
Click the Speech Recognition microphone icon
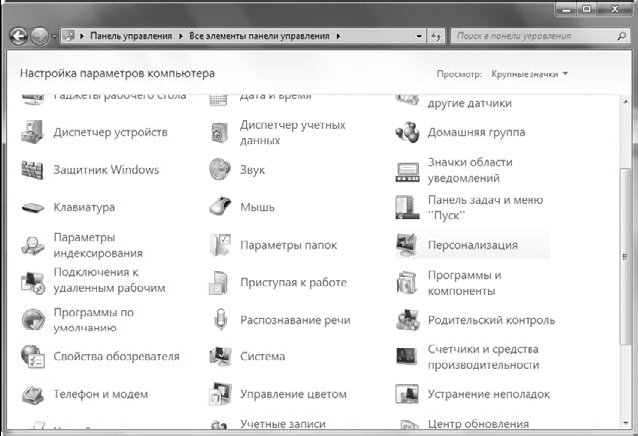(220, 320)
